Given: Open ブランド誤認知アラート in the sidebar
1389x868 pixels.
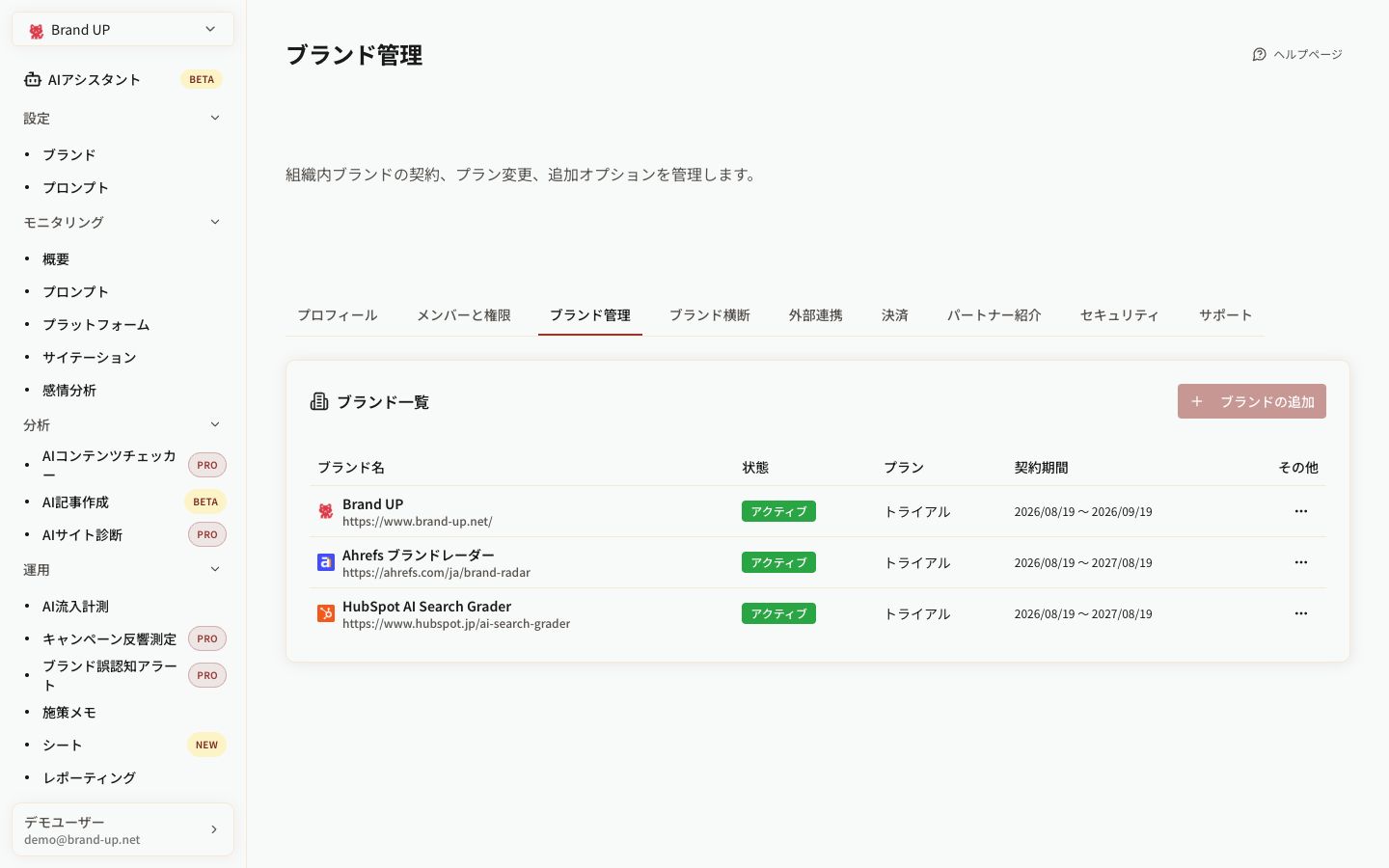Looking at the screenshot, I should coord(110,675).
